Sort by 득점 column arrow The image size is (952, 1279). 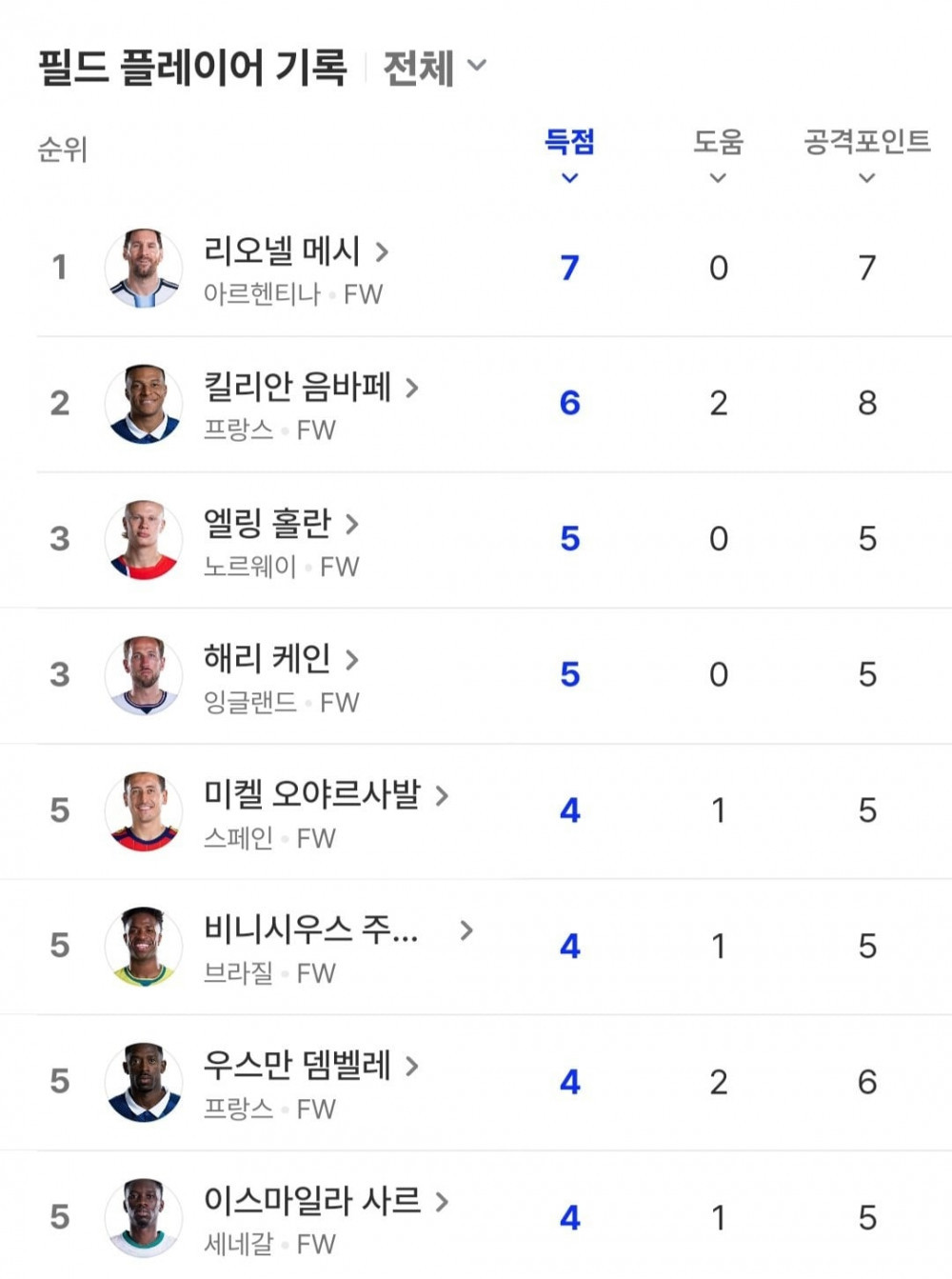click(569, 178)
